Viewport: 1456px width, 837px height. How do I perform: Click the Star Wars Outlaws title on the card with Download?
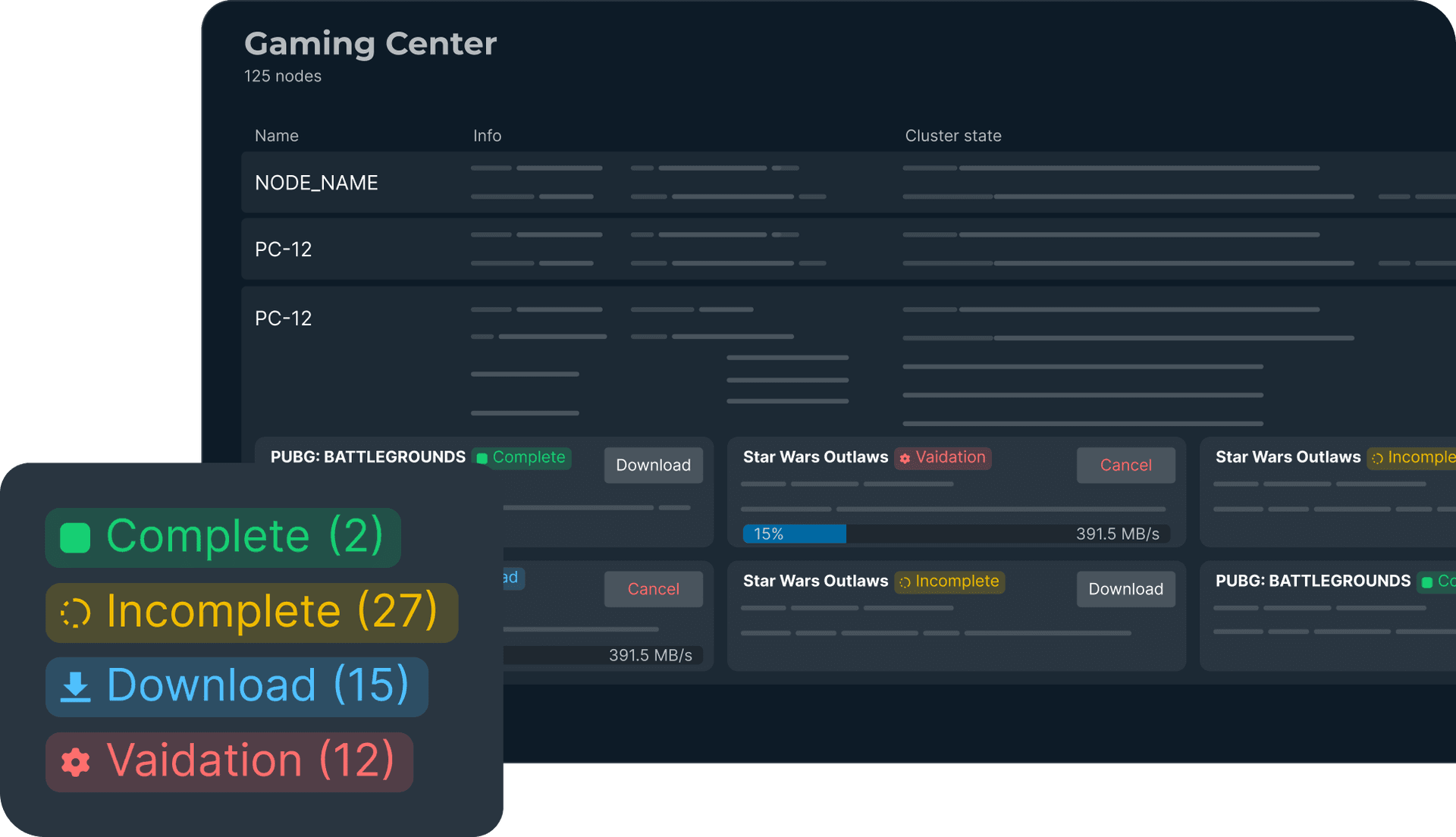pyautogui.click(x=815, y=582)
